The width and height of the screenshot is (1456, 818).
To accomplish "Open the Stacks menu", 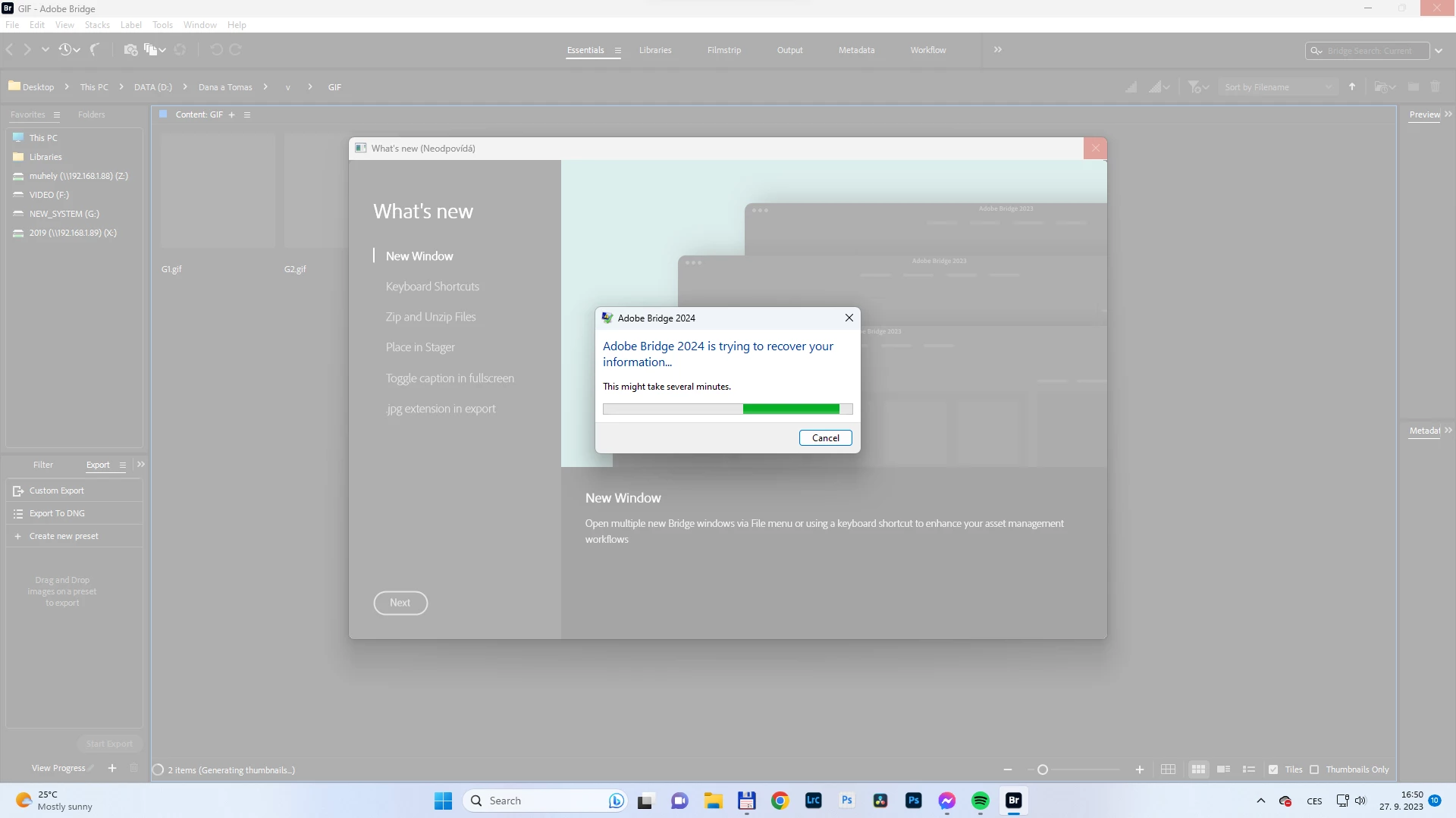I will [x=97, y=25].
